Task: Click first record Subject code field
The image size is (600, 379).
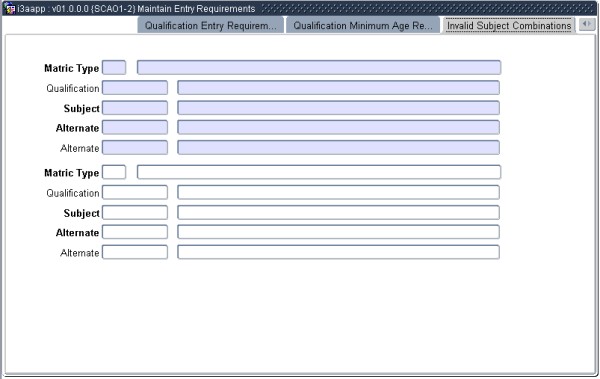Action: point(135,108)
